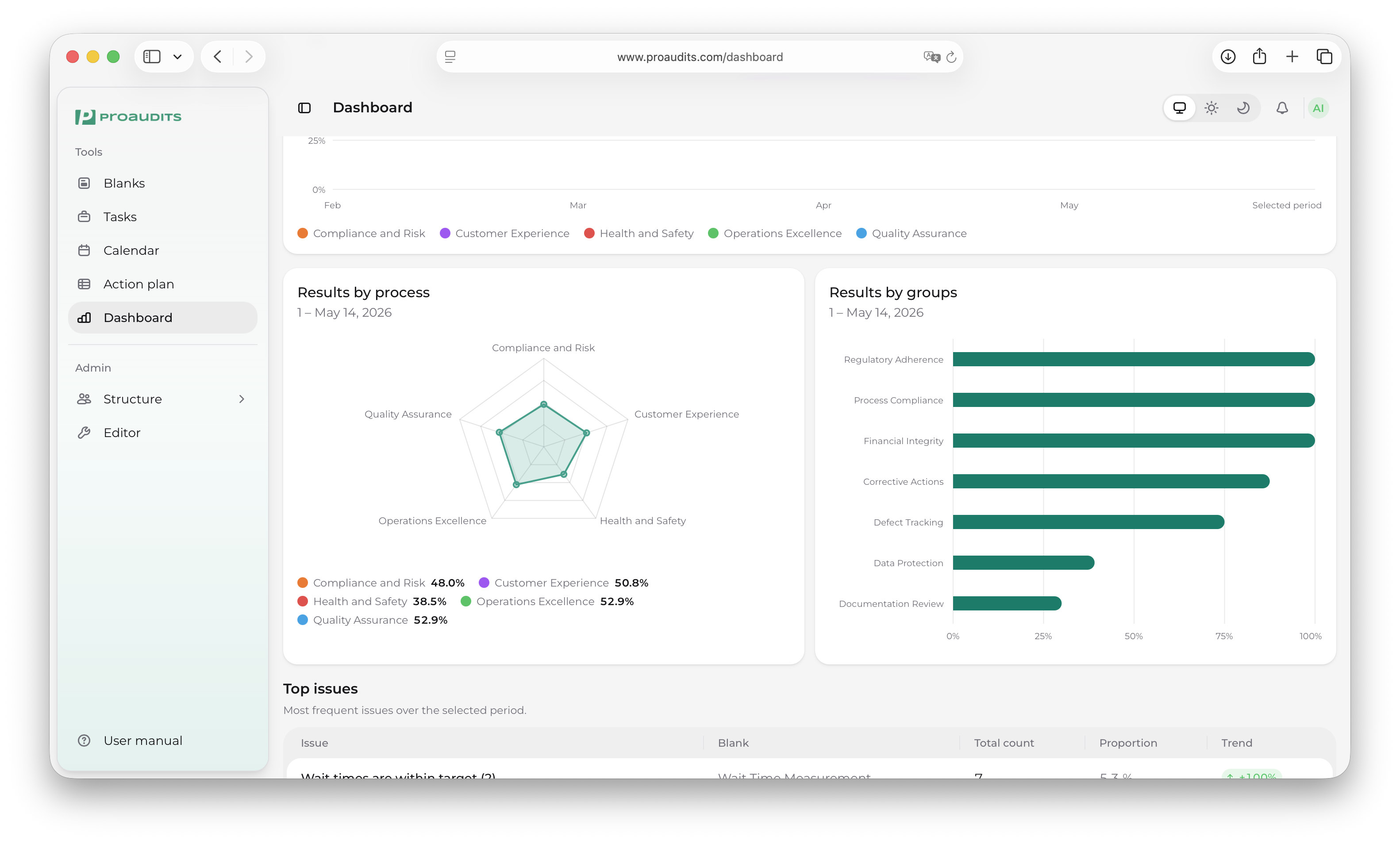The height and width of the screenshot is (844, 1400).
Task: Switch to light theme with the sun icon
Action: tap(1212, 108)
